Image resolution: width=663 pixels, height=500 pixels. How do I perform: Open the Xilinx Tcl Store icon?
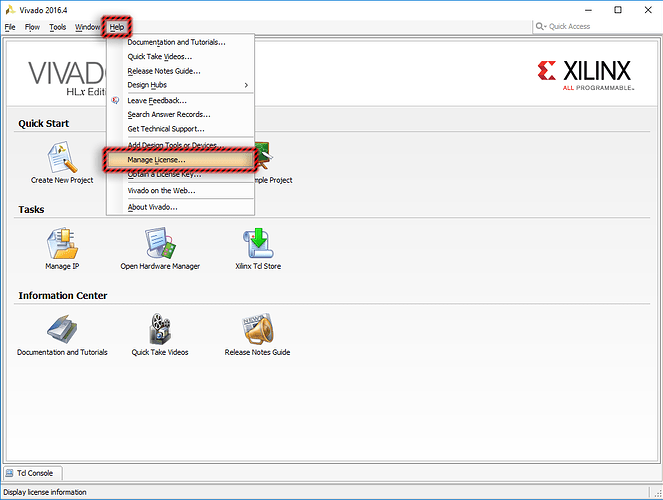point(258,243)
